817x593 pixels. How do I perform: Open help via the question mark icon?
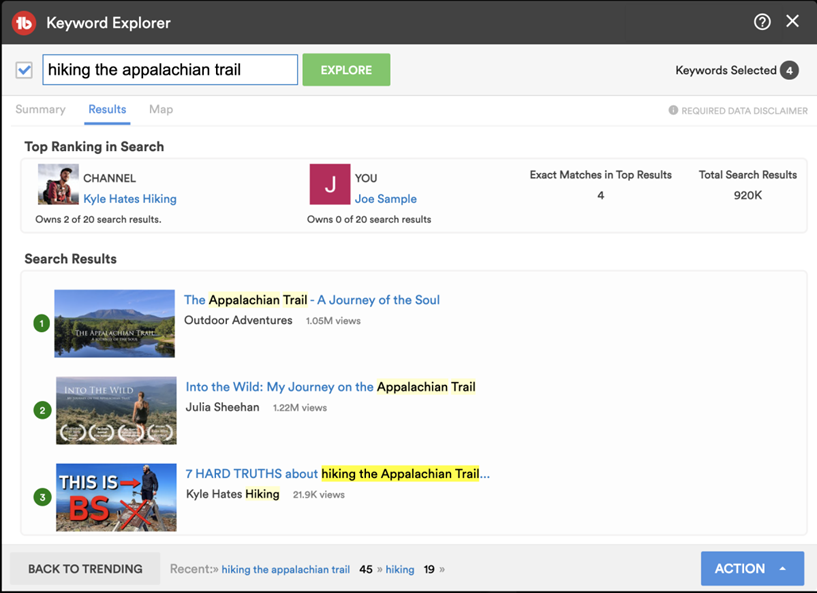point(762,21)
